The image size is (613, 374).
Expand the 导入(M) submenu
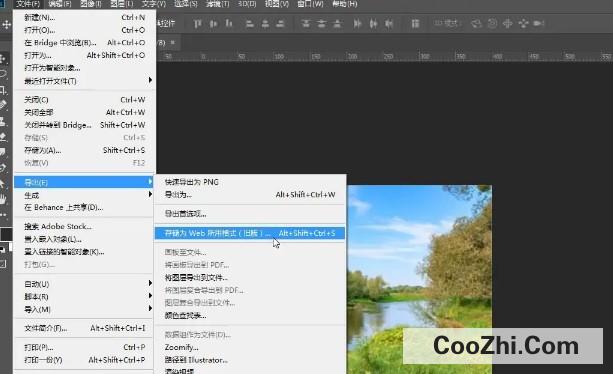coord(84,309)
